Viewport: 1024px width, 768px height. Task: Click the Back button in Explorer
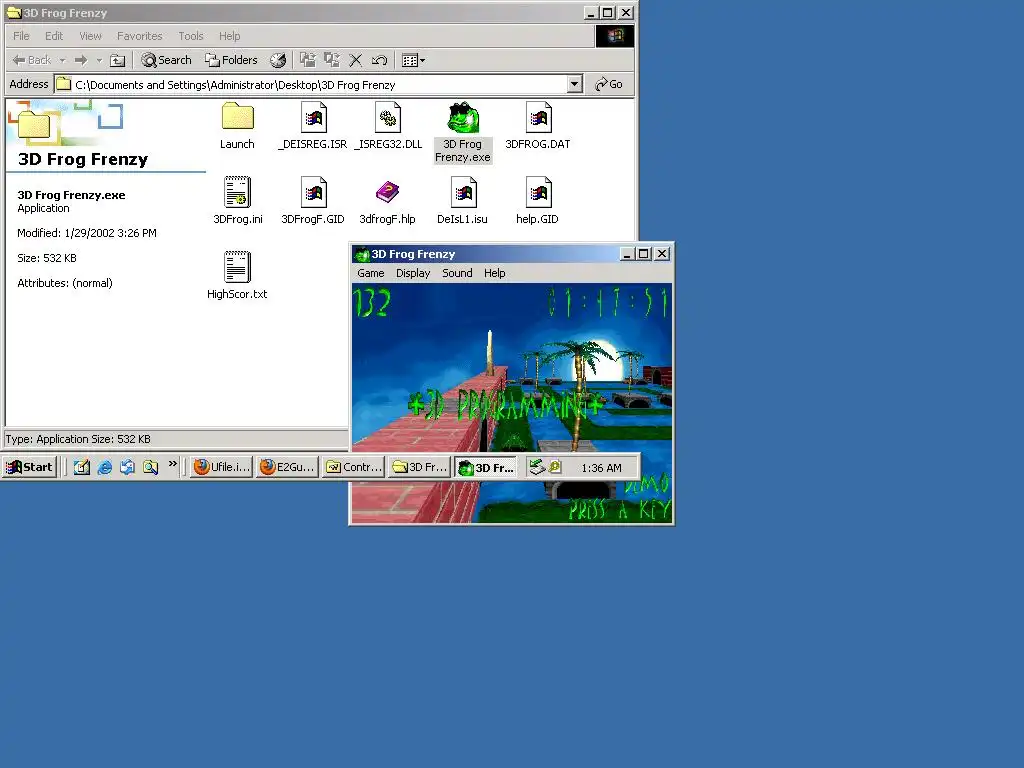[32, 60]
